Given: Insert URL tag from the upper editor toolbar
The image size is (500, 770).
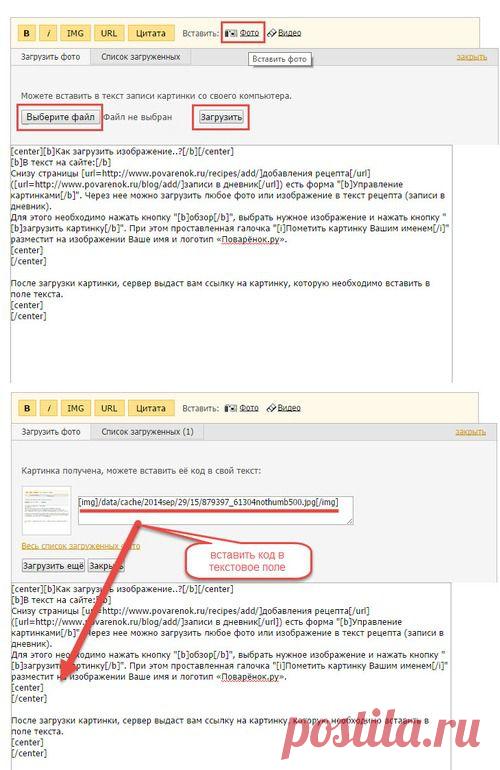Looking at the screenshot, I should pyautogui.click(x=109, y=33).
